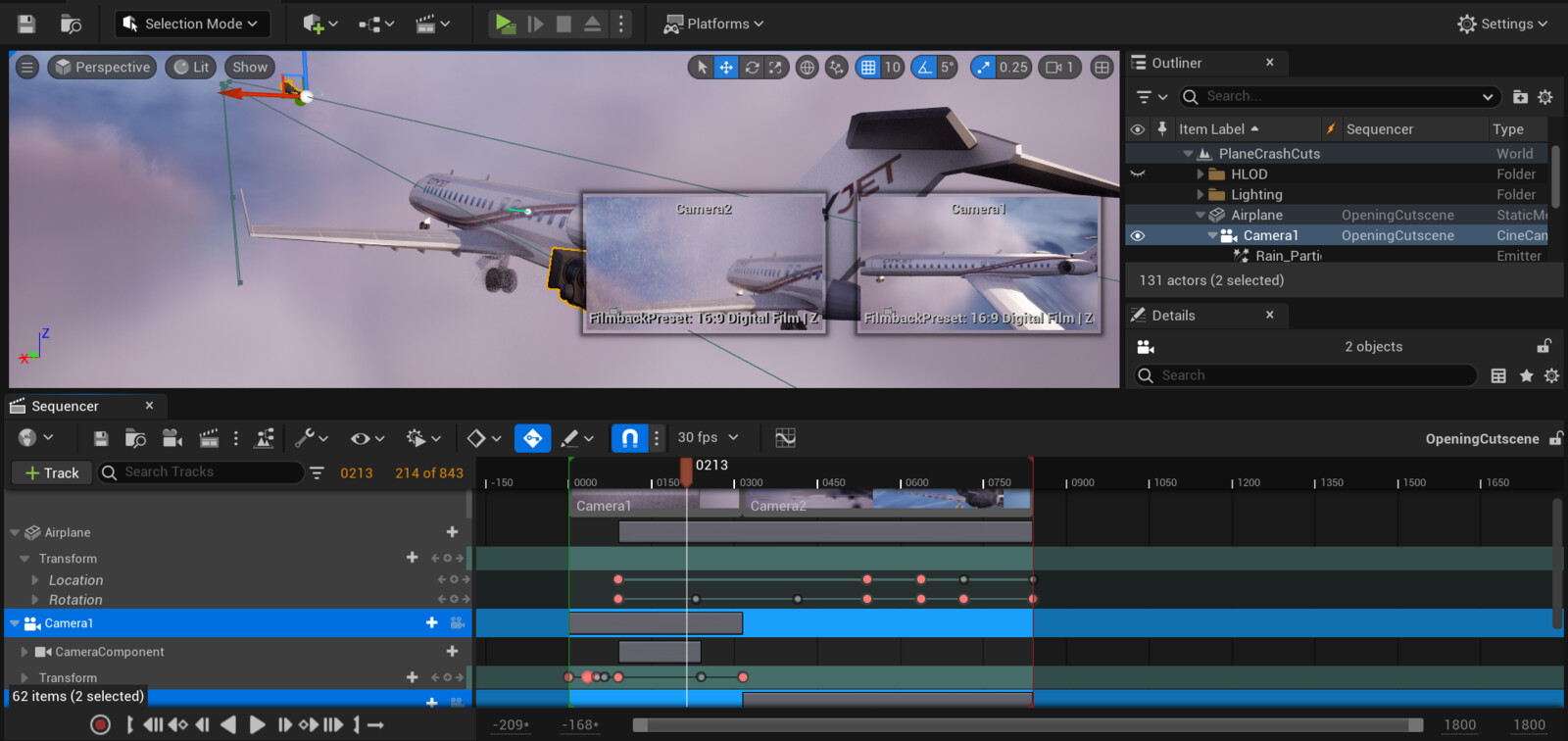Open Sequencer view options eye menu
The height and width of the screenshot is (741, 1568).
[367, 438]
